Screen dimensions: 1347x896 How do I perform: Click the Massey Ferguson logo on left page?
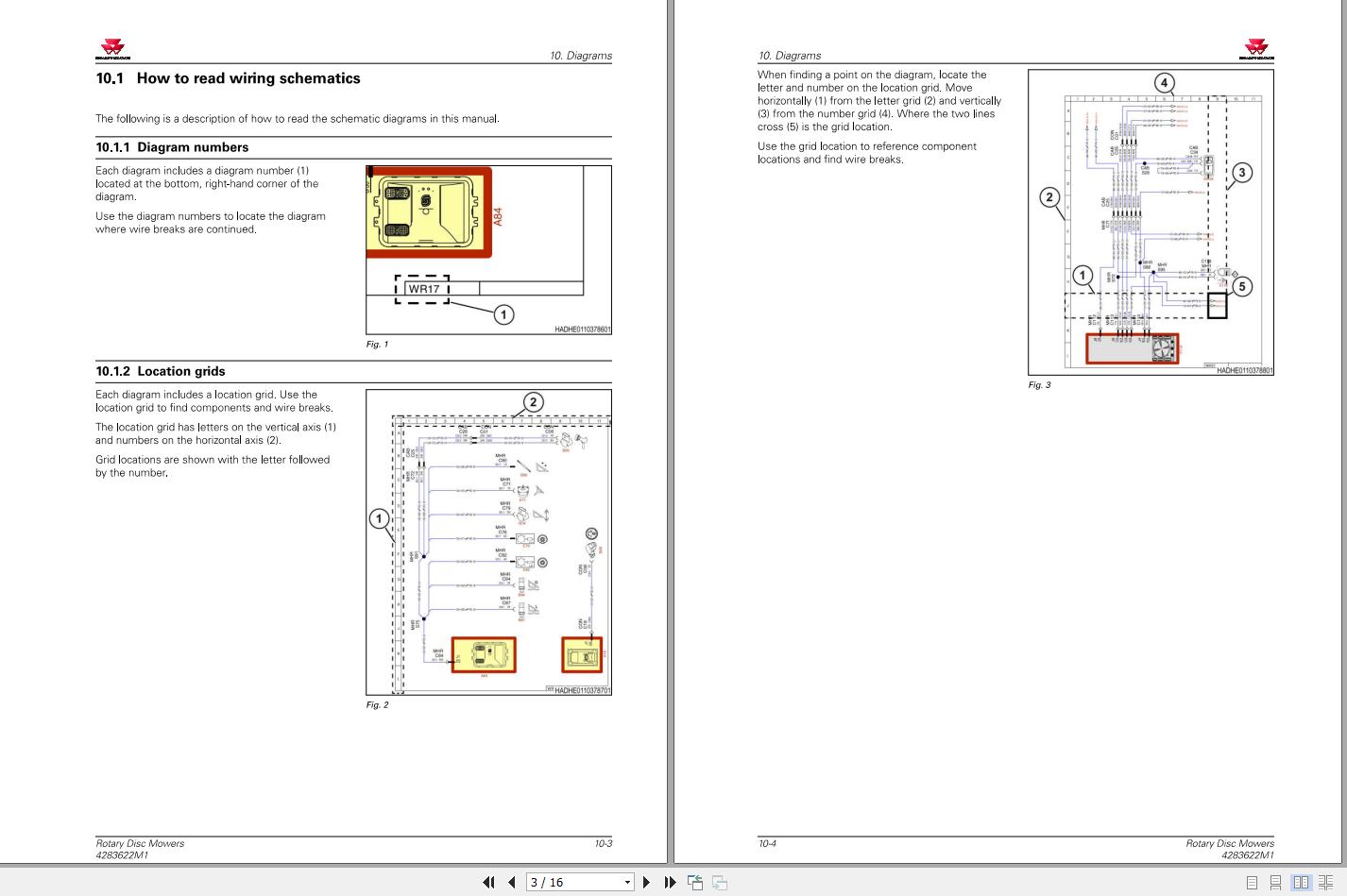(112, 49)
